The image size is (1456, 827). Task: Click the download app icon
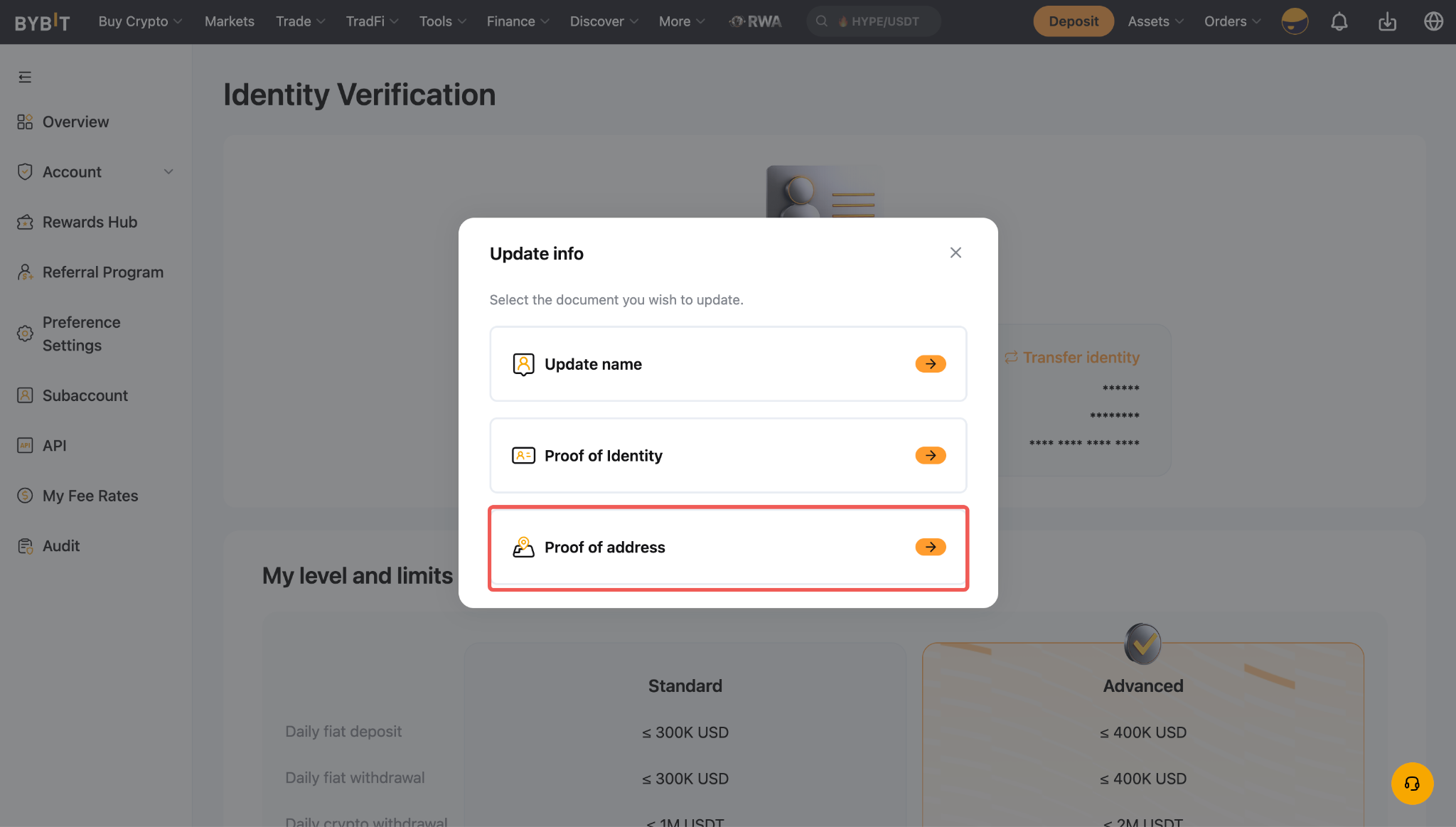click(1387, 21)
